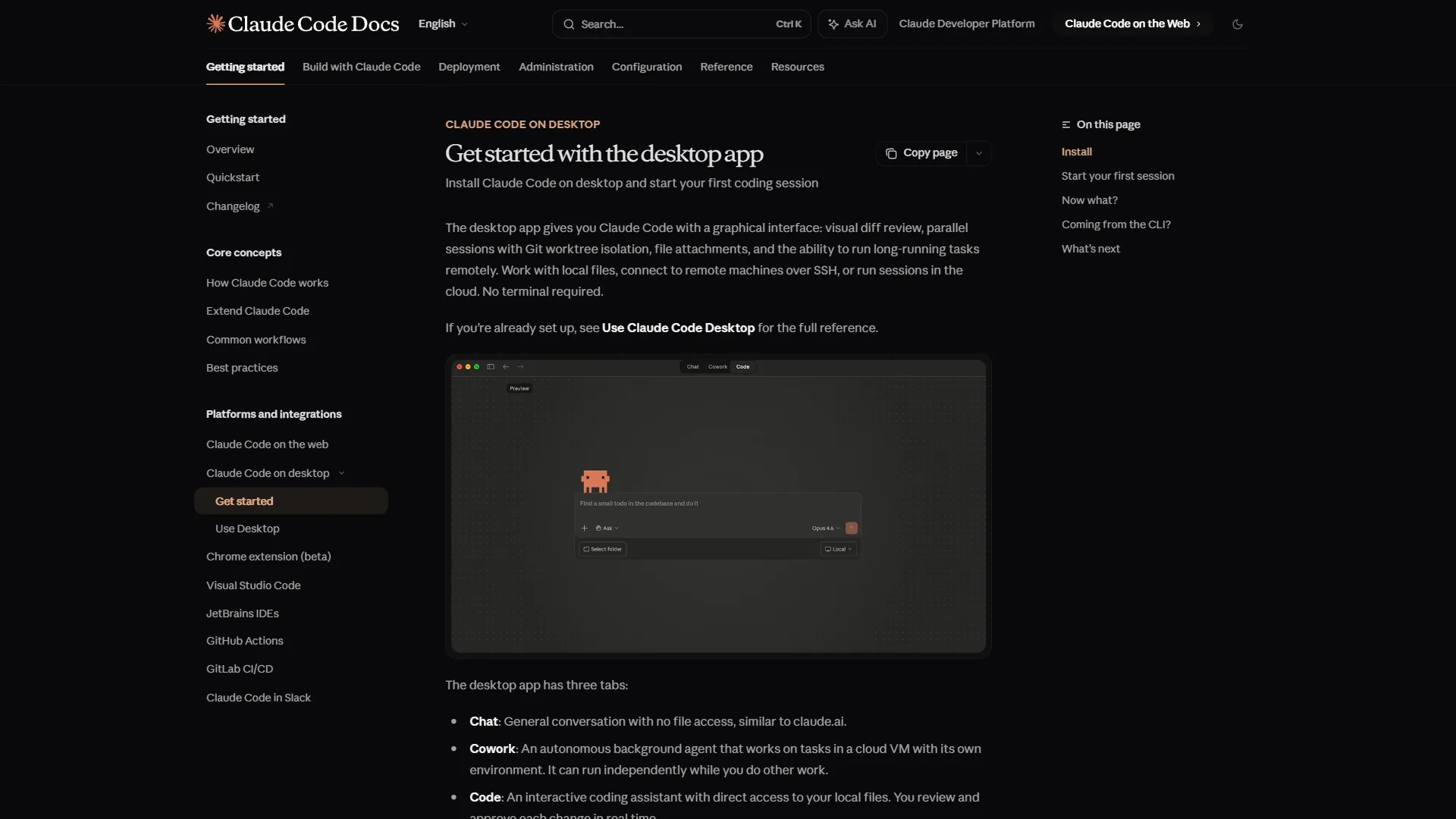1456x819 pixels.
Task: Jump to Now what? section
Action: 1089,200
